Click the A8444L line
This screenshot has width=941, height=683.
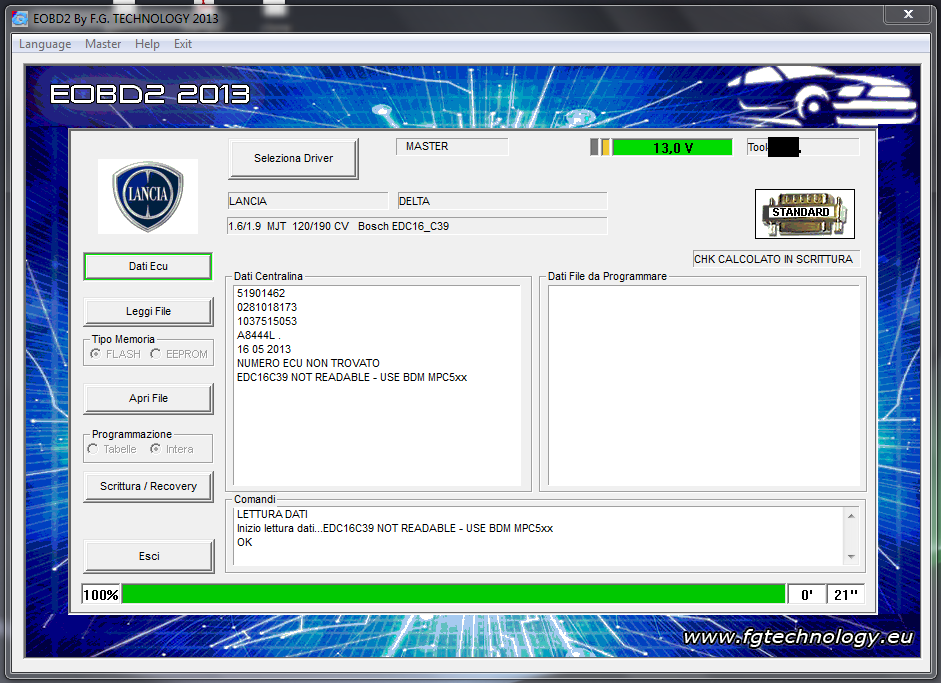pos(259,335)
